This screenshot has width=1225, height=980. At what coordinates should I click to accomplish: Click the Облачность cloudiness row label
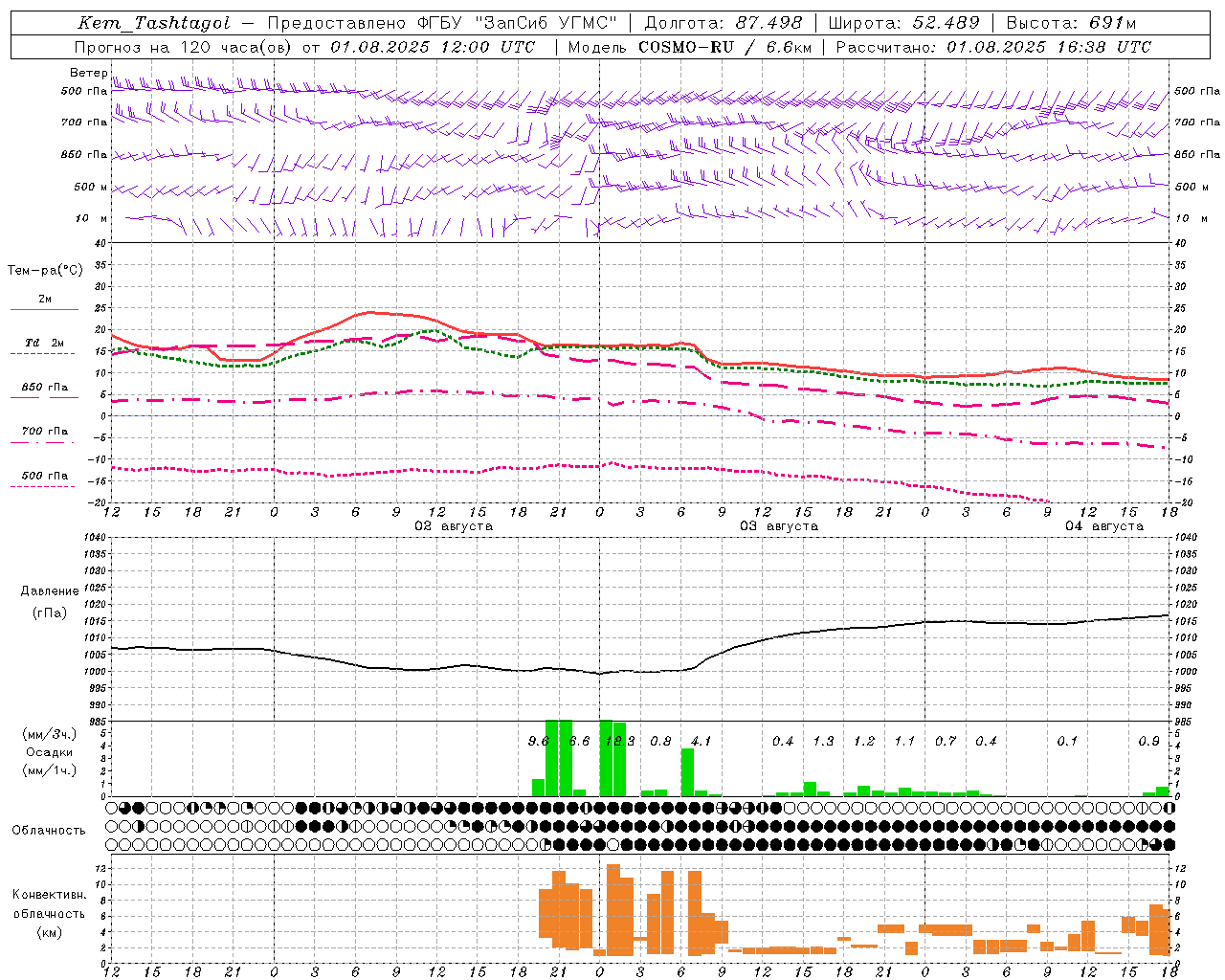49,831
